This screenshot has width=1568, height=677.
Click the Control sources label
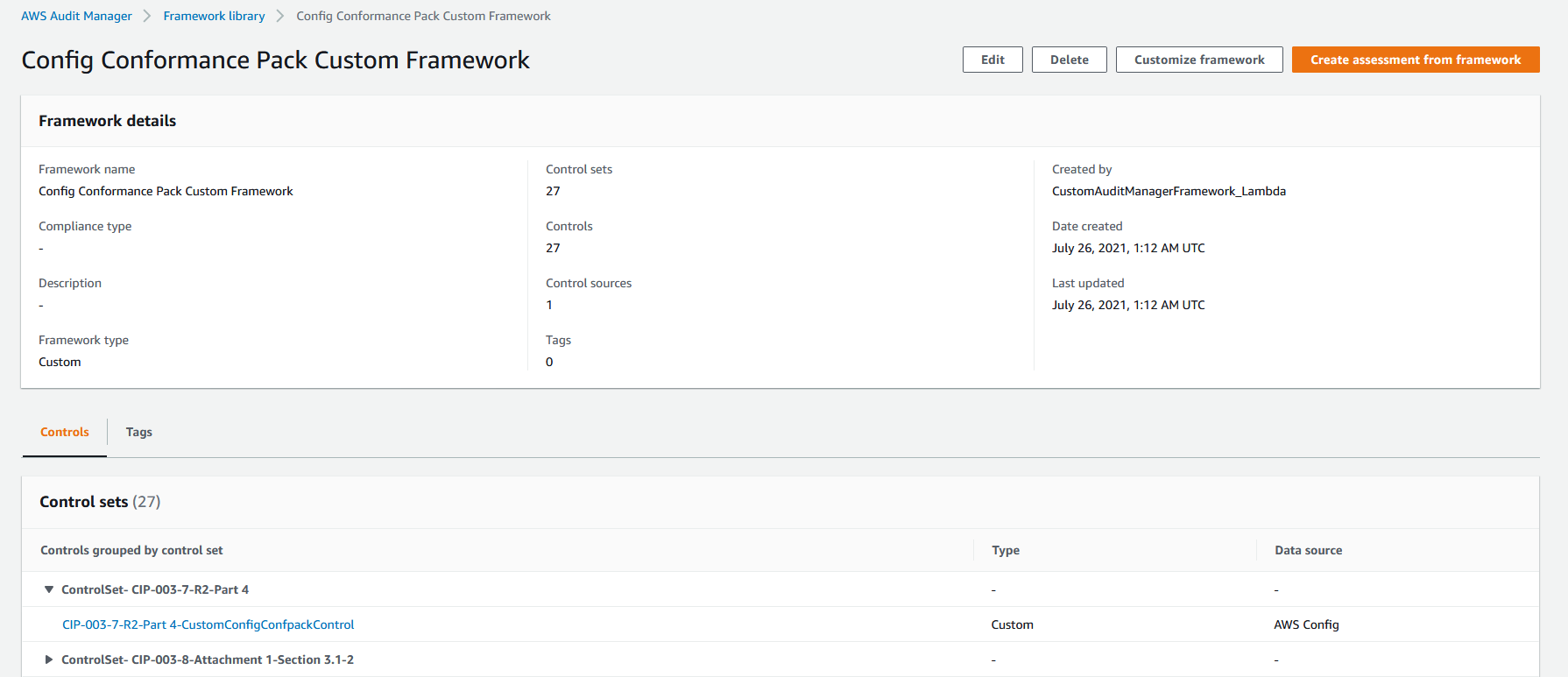tap(589, 283)
